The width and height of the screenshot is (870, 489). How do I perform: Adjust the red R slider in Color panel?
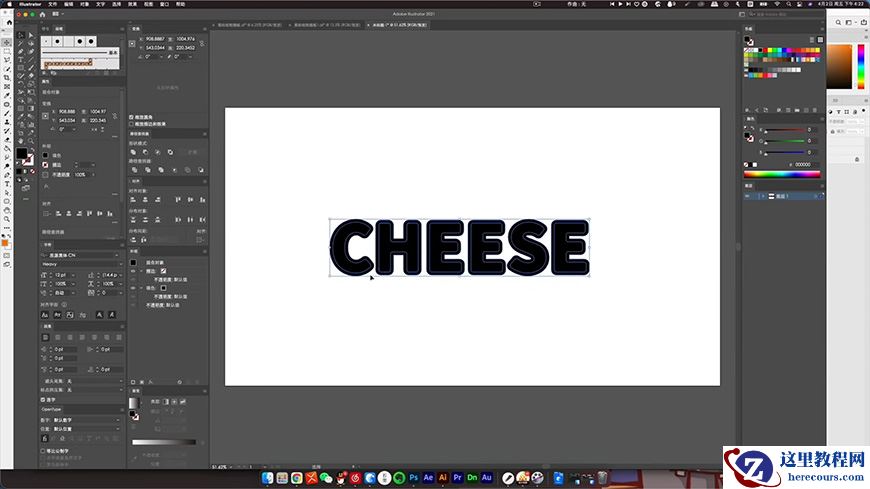[x=785, y=130]
